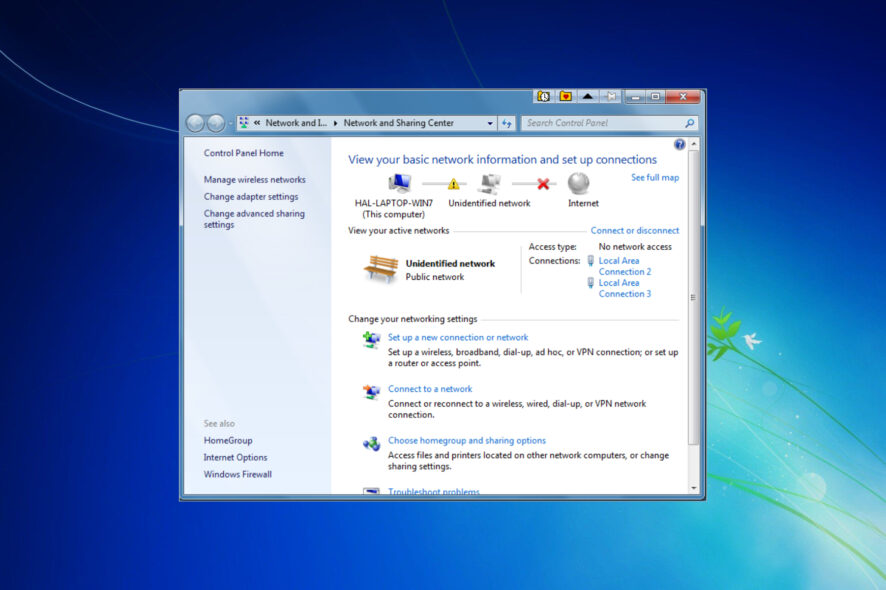Open the Help question mark icon
The height and width of the screenshot is (590, 886).
pyautogui.click(x=679, y=144)
